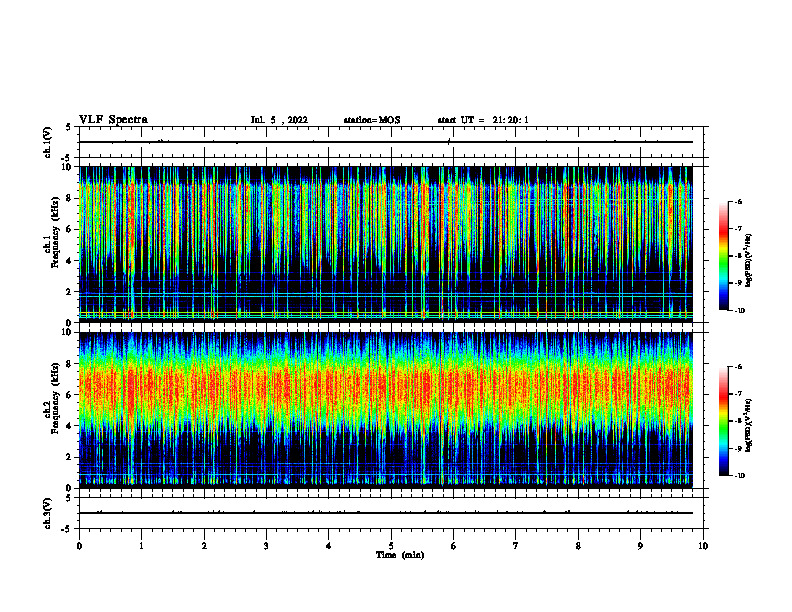
Task: Click time axis tick label "8"
Action: click(578, 546)
